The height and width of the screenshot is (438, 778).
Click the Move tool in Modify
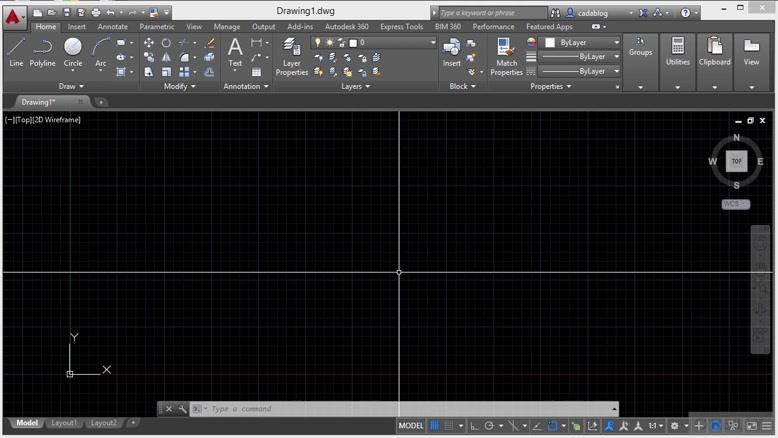pos(148,43)
